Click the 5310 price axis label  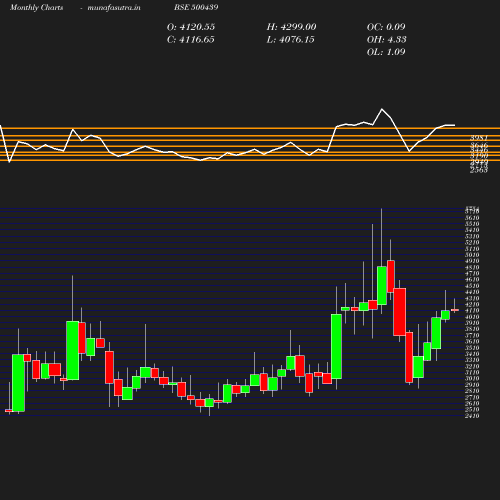[x=472, y=237]
